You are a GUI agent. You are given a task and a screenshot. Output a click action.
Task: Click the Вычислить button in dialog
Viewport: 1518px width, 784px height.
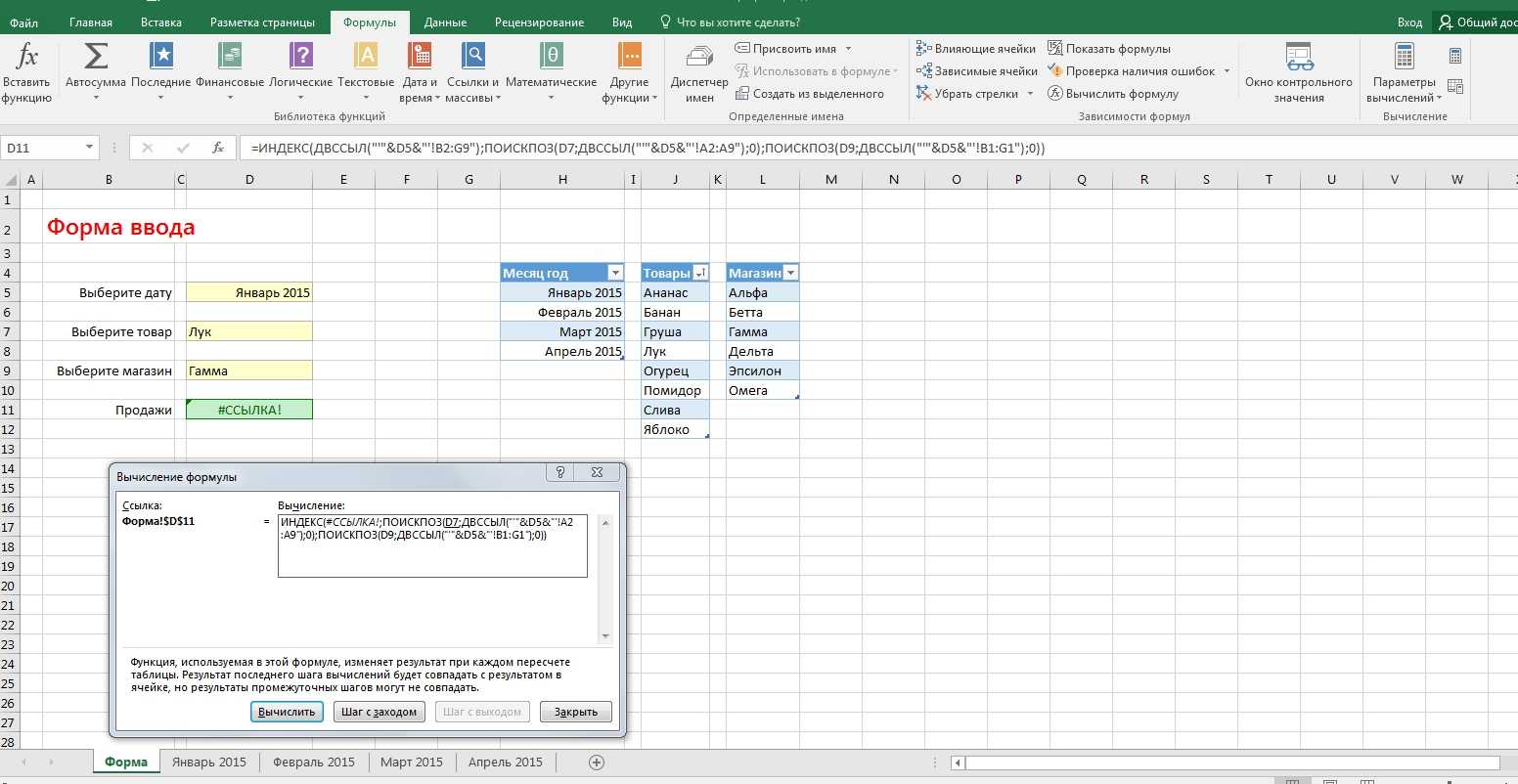tap(287, 712)
